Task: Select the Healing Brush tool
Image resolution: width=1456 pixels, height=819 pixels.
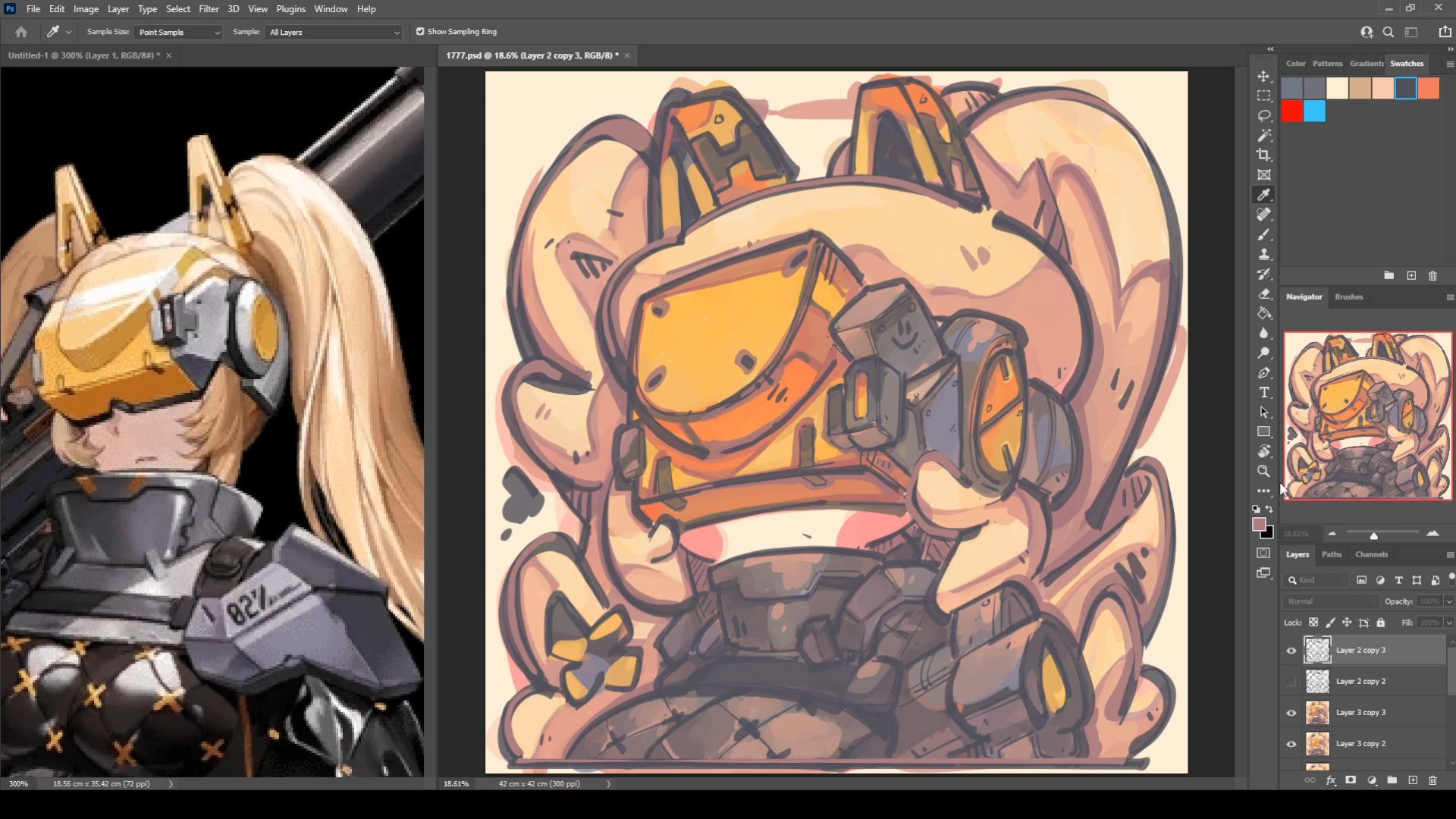Action: [1264, 215]
